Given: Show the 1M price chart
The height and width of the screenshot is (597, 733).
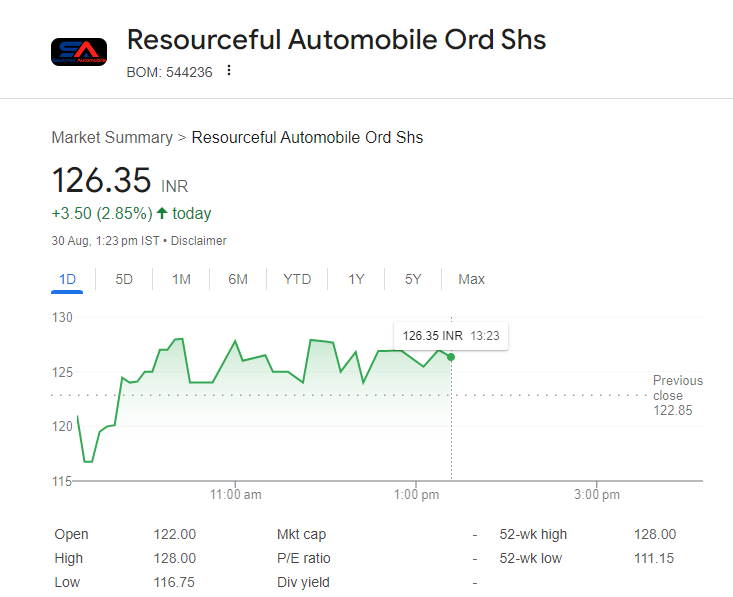Looking at the screenshot, I should pyautogui.click(x=181, y=279).
